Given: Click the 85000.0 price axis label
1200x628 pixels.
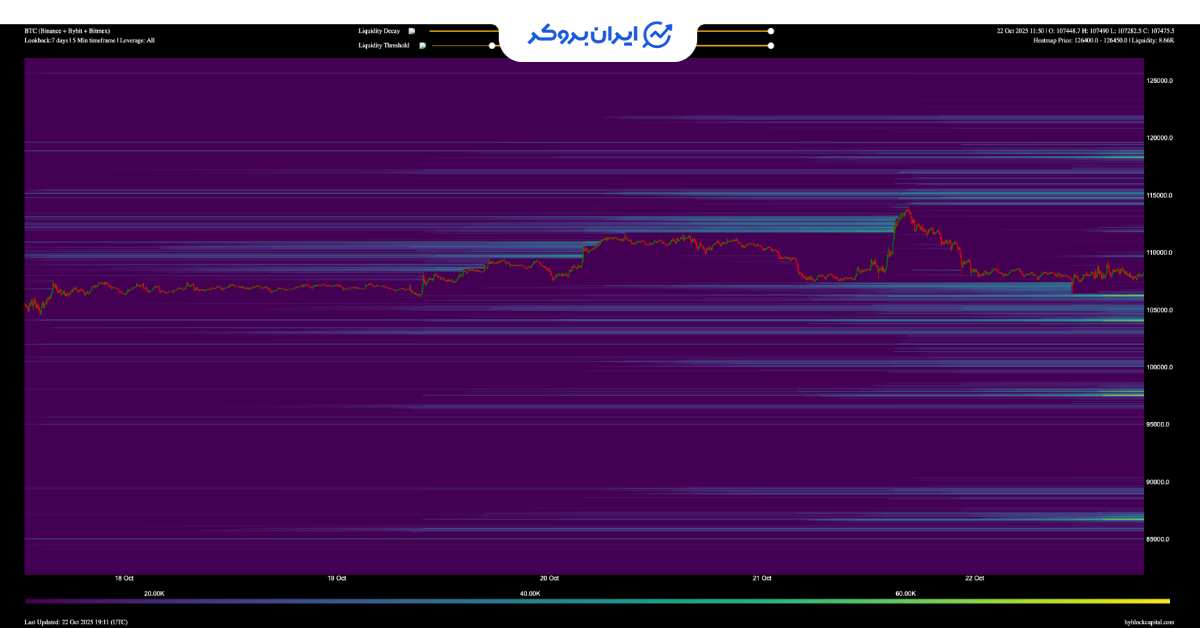Looking at the screenshot, I should tap(1158, 540).
